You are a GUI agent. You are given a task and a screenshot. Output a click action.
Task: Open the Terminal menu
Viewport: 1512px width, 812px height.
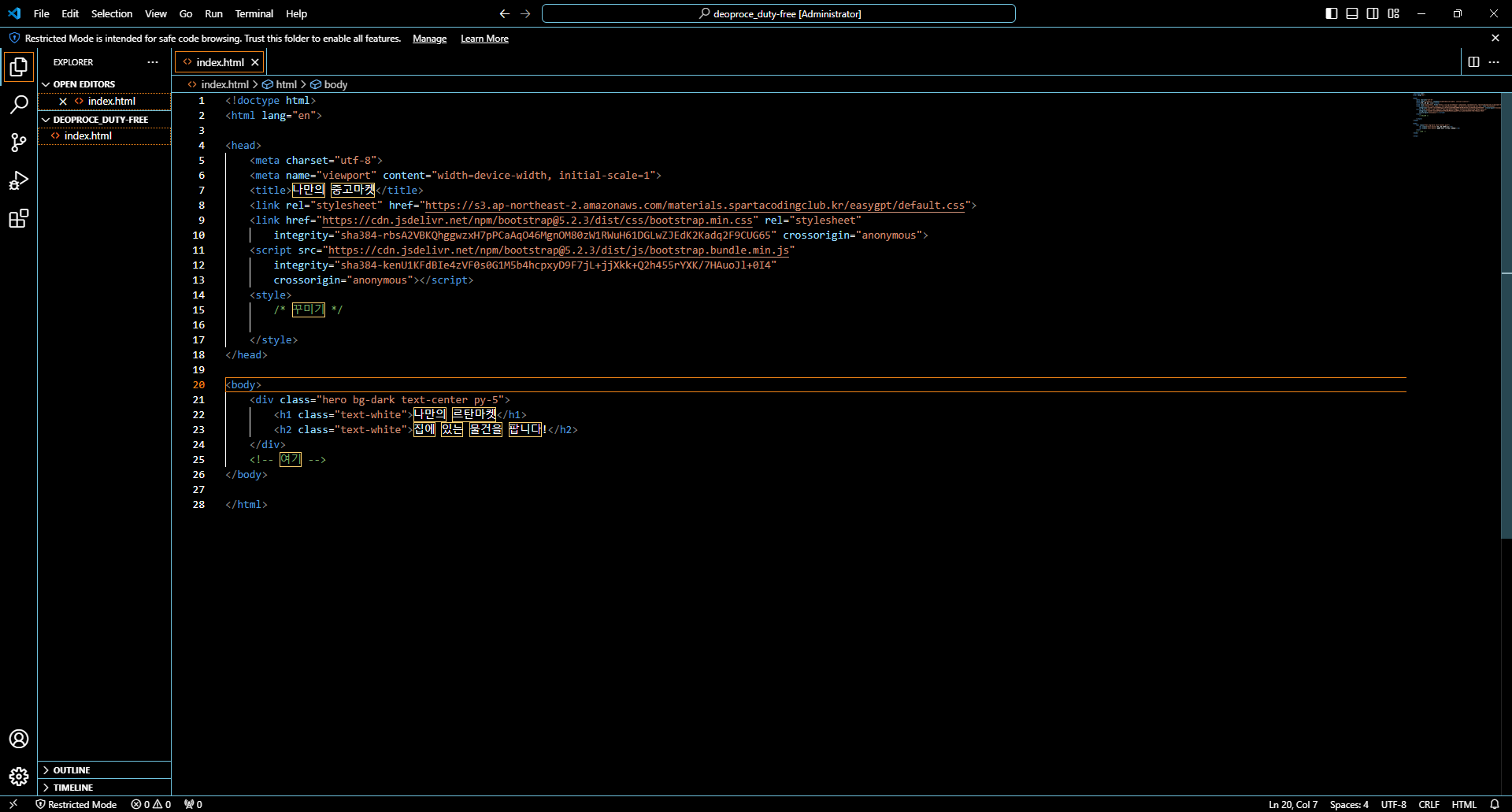click(x=254, y=13)
